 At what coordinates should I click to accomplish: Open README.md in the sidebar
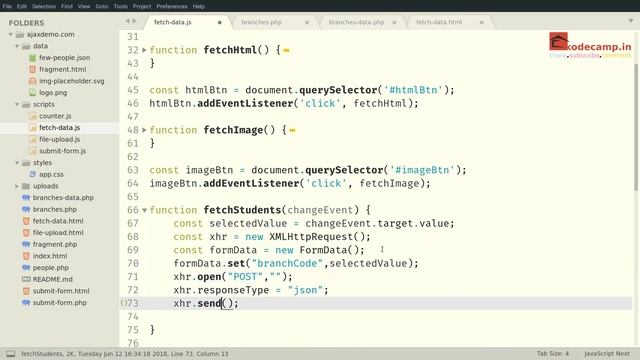coord(53,280)
